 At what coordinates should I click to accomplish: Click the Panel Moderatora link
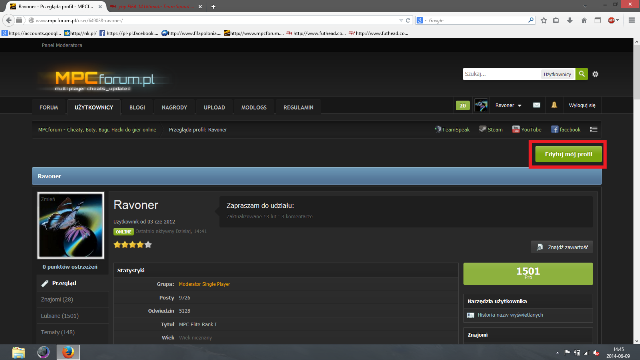coord(62,45)
